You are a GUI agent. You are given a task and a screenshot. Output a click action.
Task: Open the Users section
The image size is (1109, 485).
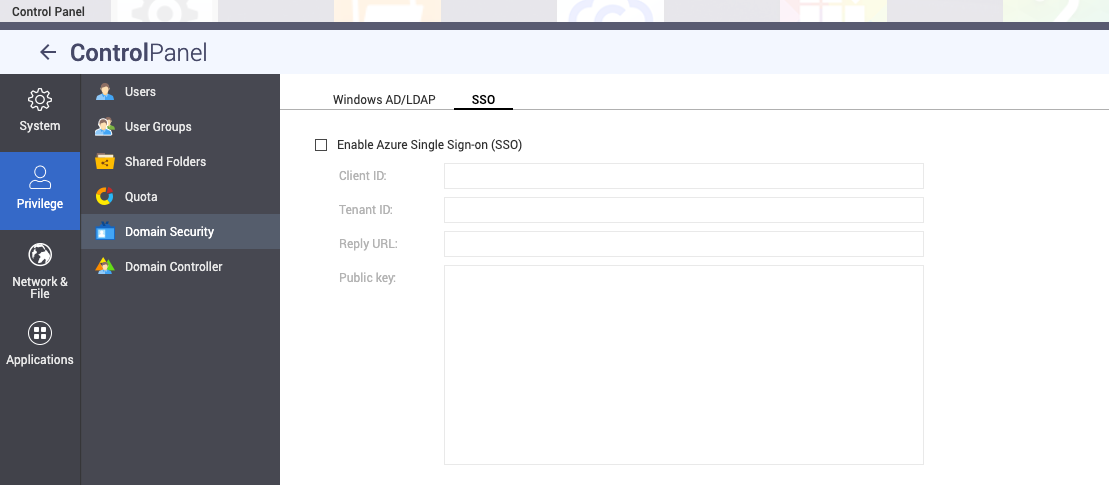coord(140,92)
